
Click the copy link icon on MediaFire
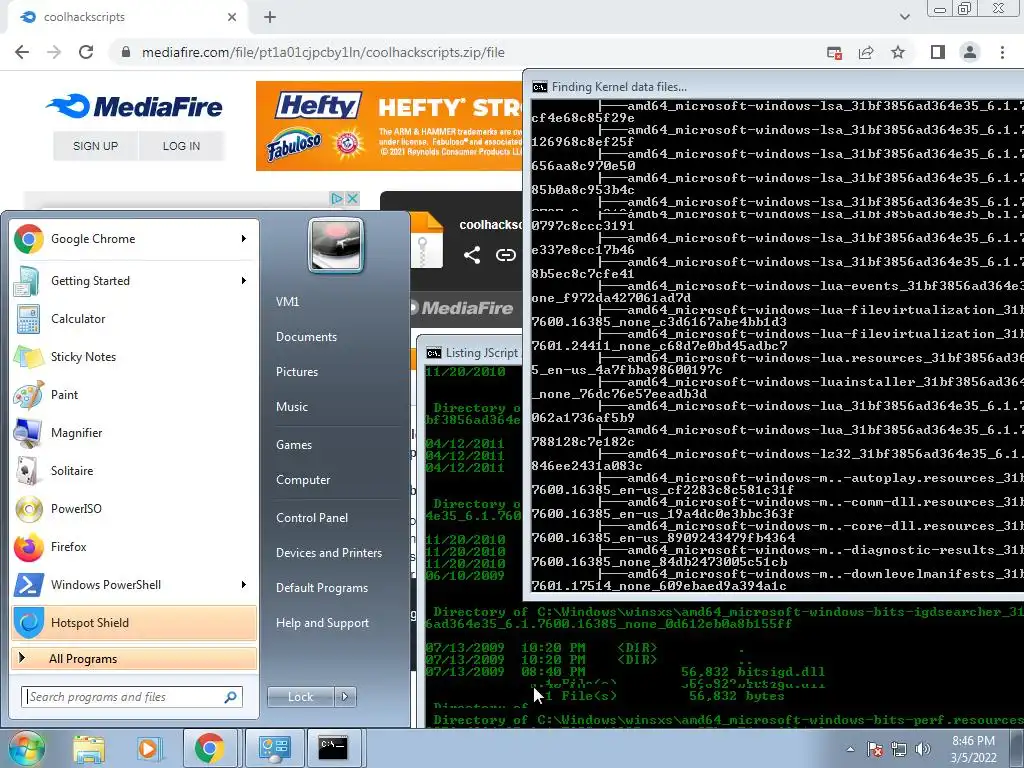[505, 255]
